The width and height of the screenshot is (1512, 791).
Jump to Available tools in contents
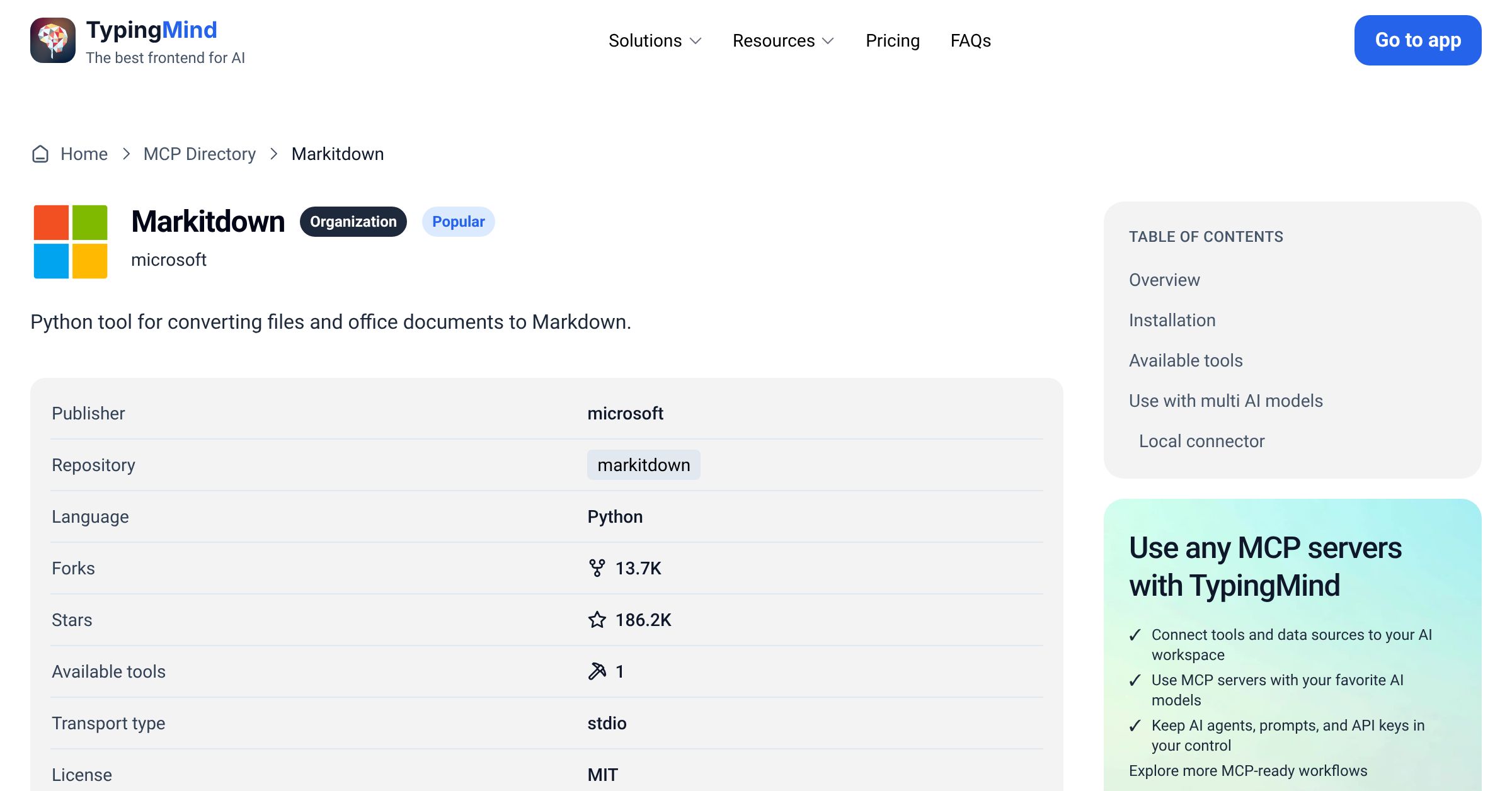click(1186, 360)
